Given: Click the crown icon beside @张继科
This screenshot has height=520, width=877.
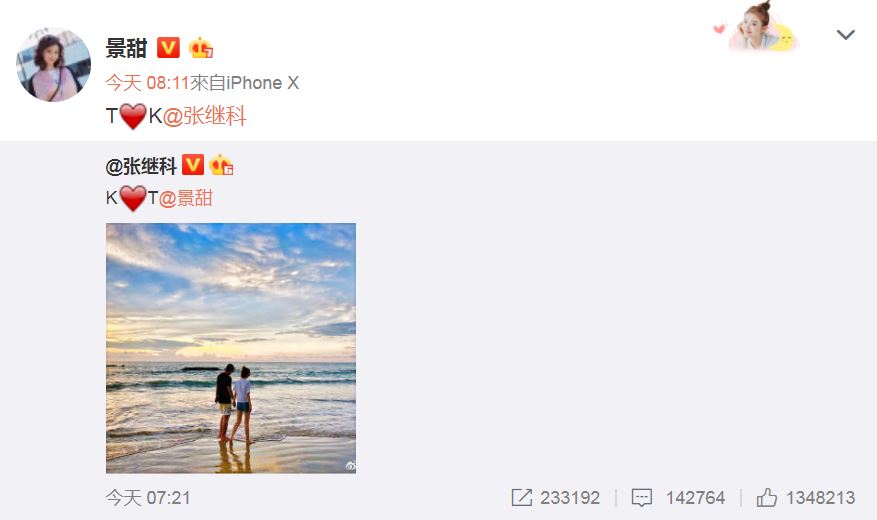Looking at the screenshot, I should (221, 165).
